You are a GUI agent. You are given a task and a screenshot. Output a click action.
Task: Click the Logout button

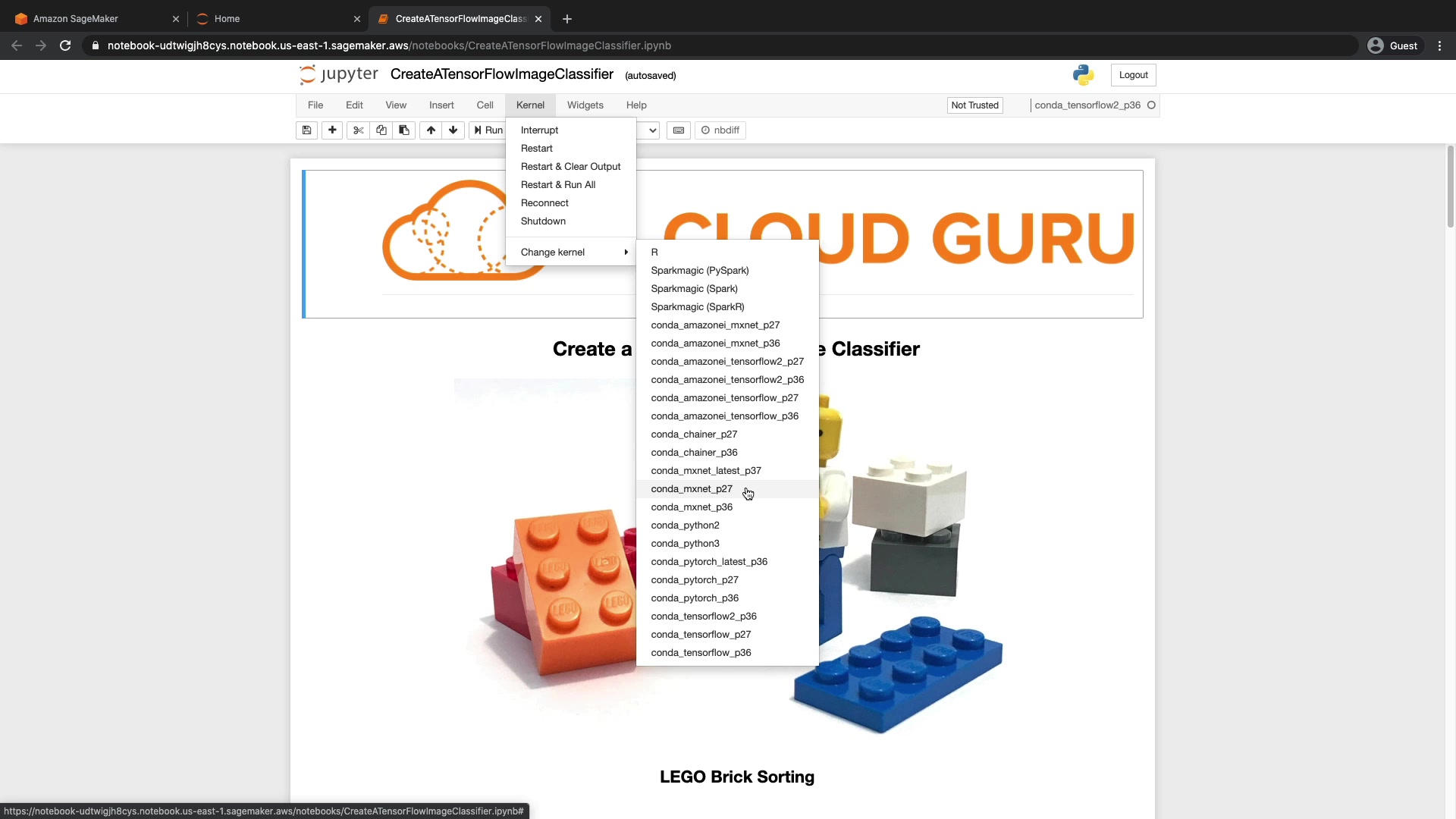pos(1133,75)
